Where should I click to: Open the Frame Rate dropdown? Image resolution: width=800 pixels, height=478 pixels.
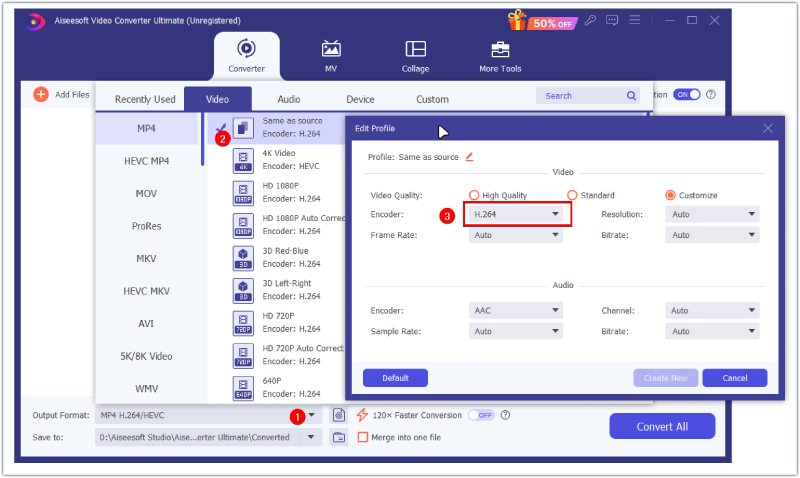click(x=516, y=235)
